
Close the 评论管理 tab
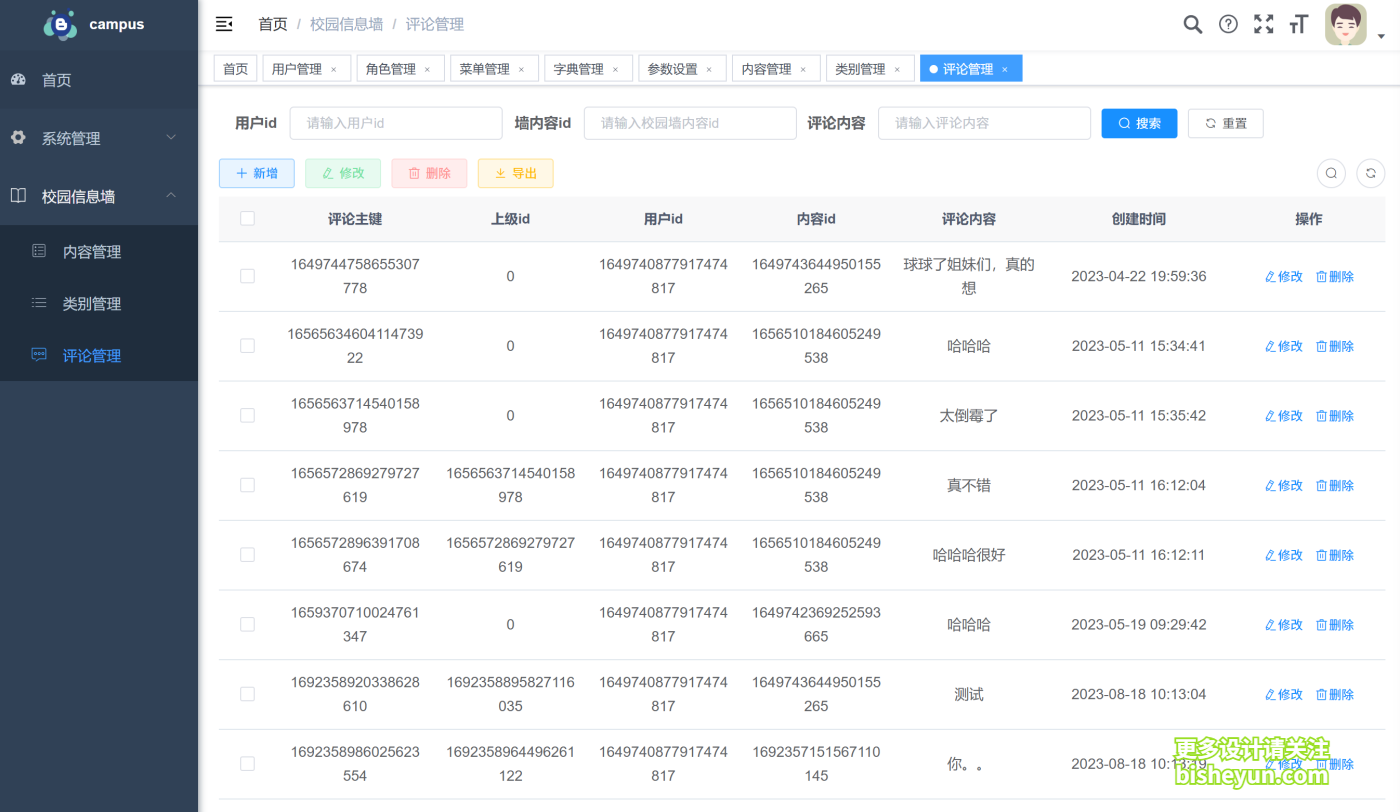point(1005,70)
